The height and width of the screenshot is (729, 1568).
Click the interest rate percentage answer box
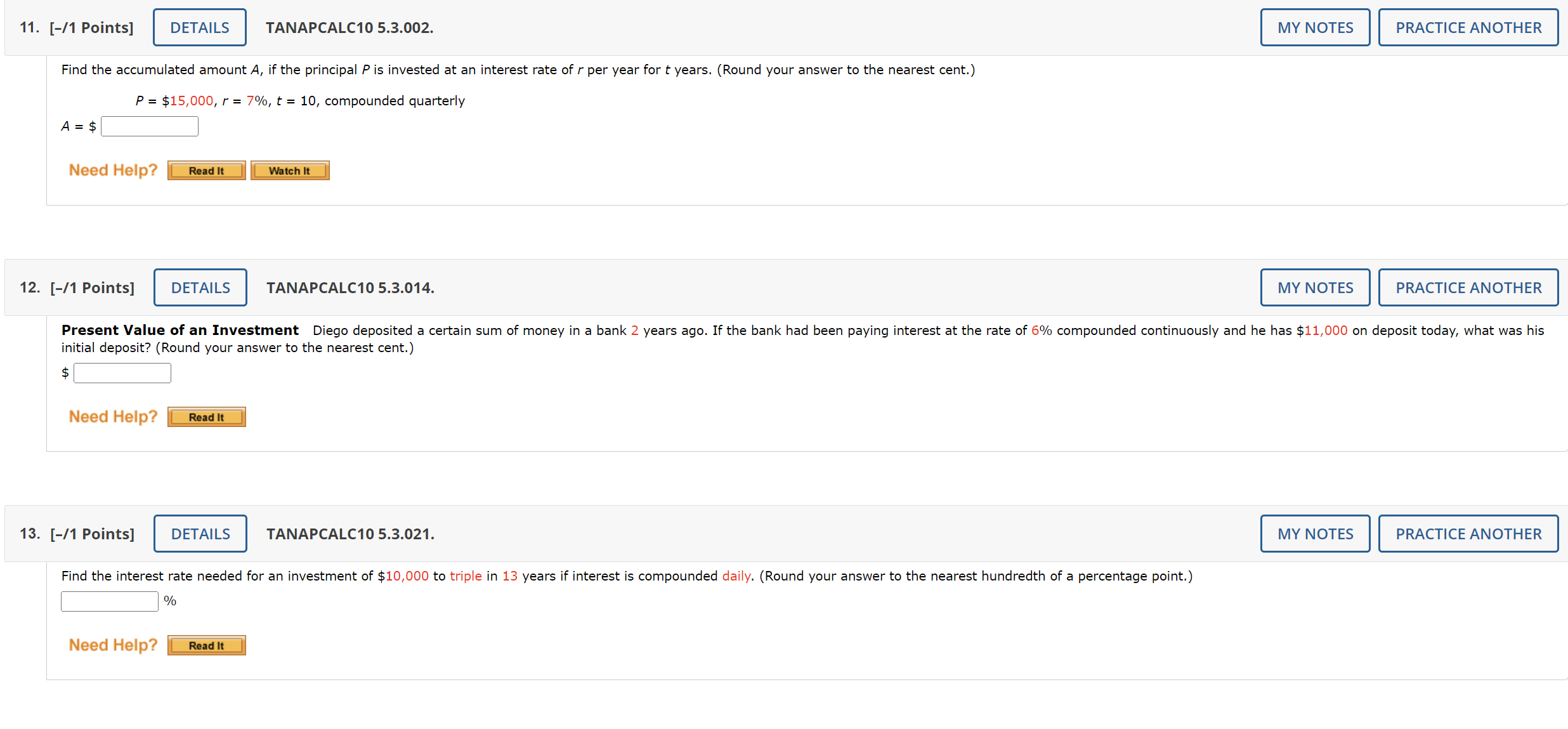[x=108, y=600]
